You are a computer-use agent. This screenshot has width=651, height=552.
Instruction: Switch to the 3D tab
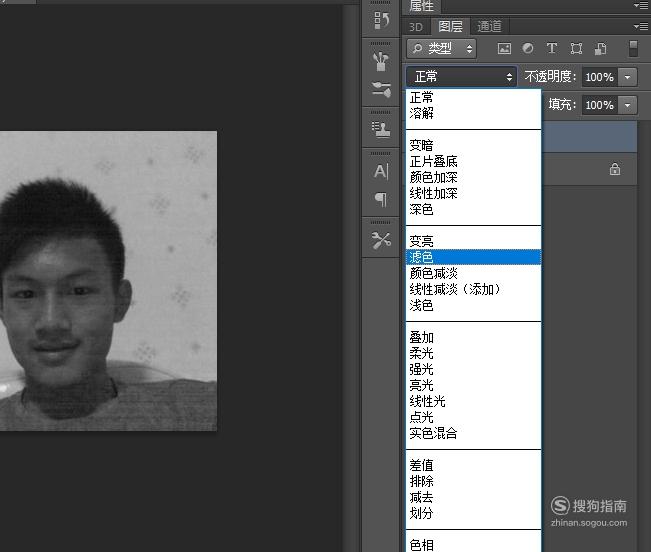point(416,27)
